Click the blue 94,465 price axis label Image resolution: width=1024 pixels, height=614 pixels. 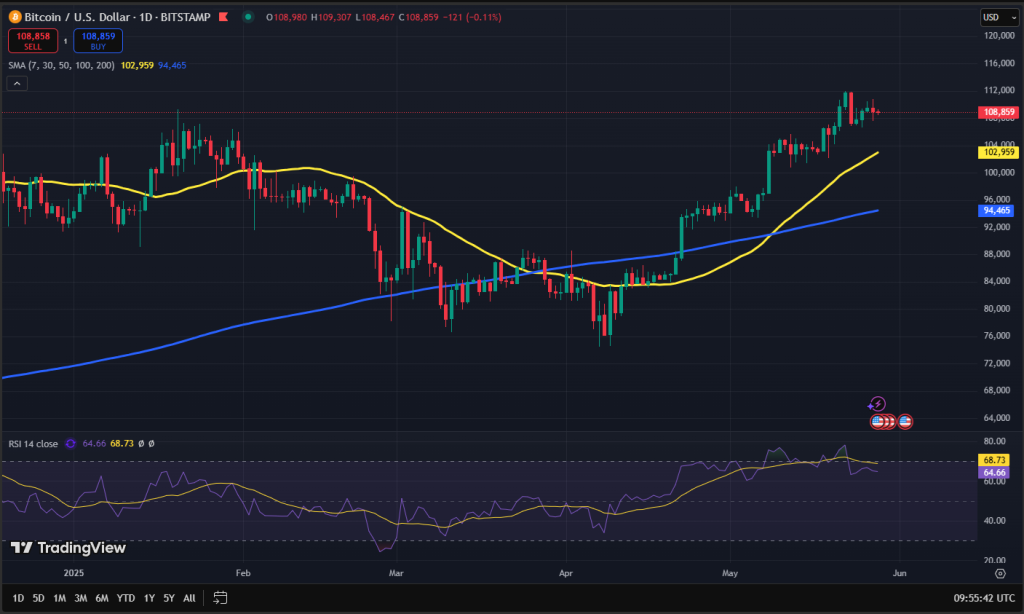[996, 210]
